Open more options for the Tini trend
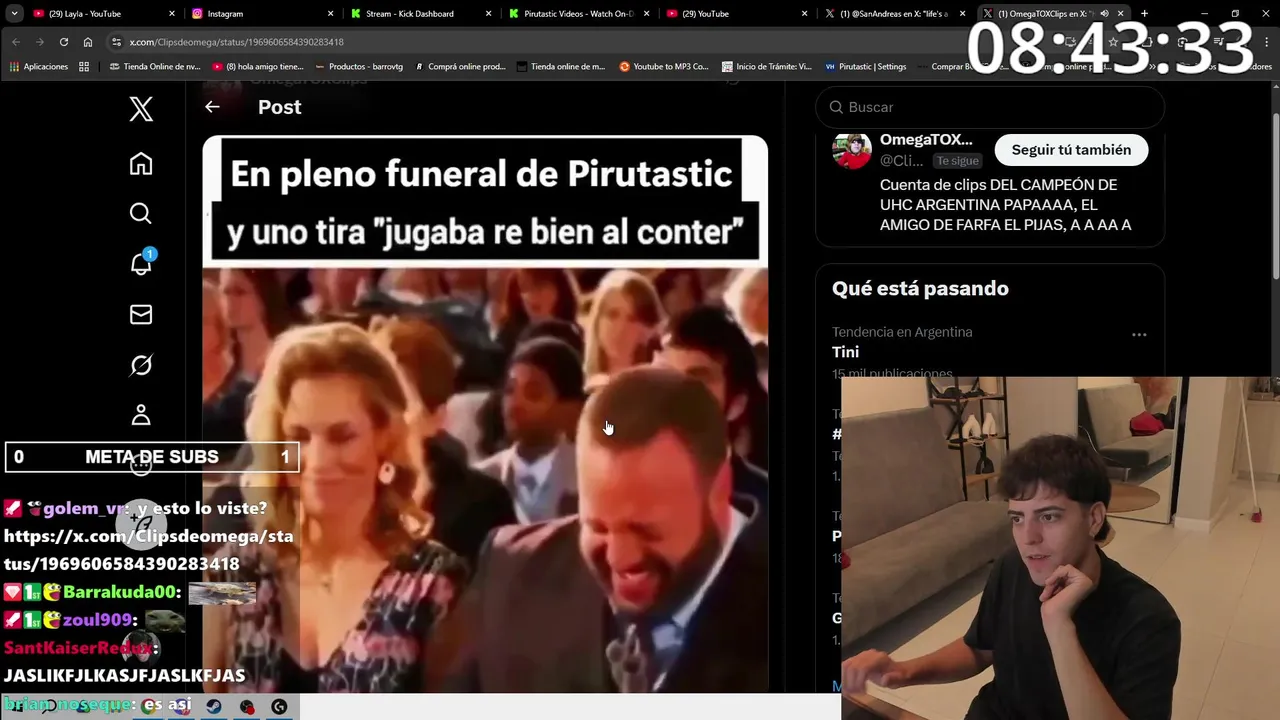This screenshot has width=1280, height=720. coord(1139,335)
